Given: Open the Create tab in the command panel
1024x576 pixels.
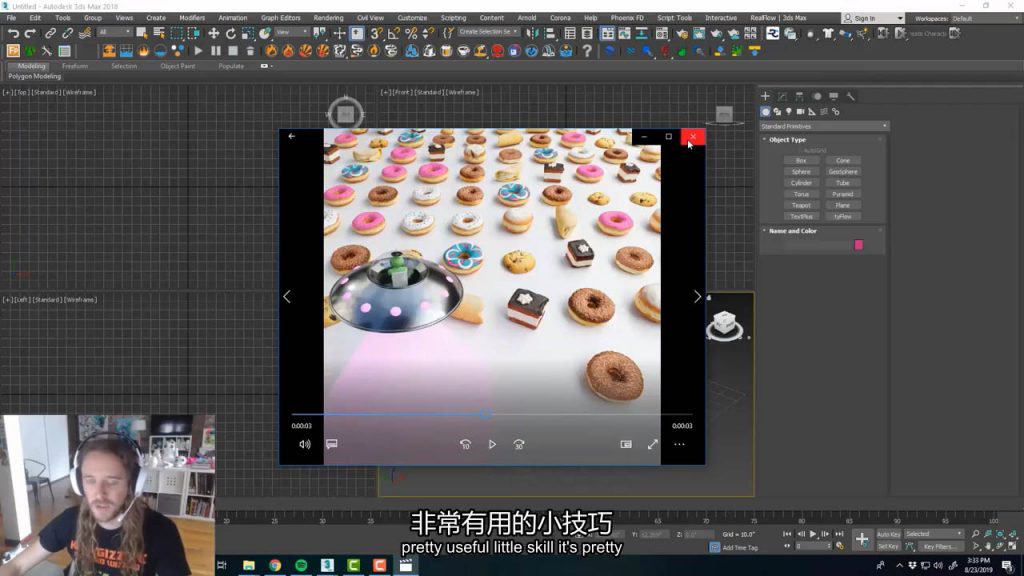Looking at the screenshot, I should (765, 96).
